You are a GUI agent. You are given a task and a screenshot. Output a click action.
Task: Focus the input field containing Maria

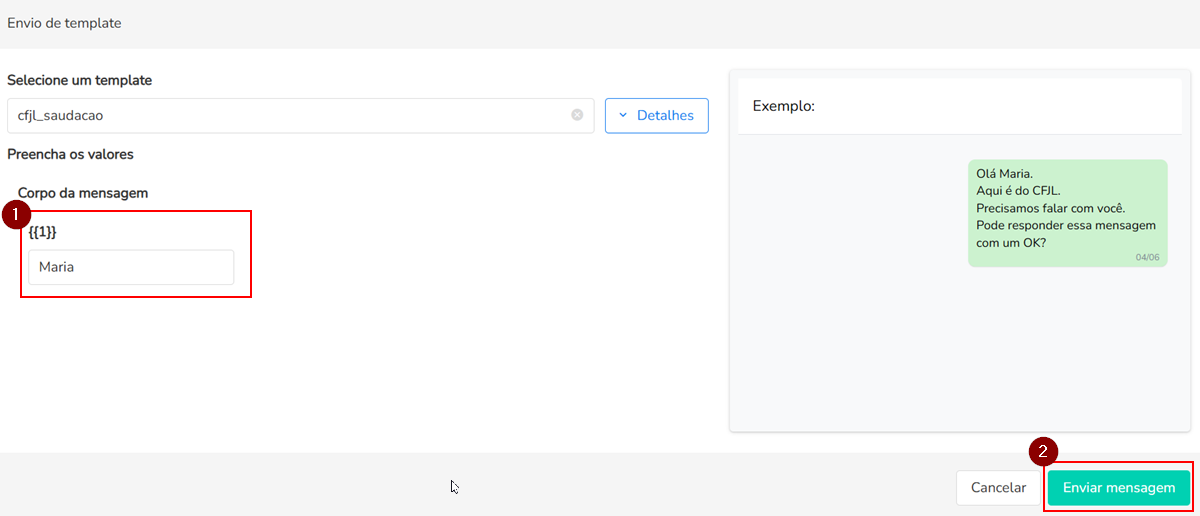pos(131,268)
